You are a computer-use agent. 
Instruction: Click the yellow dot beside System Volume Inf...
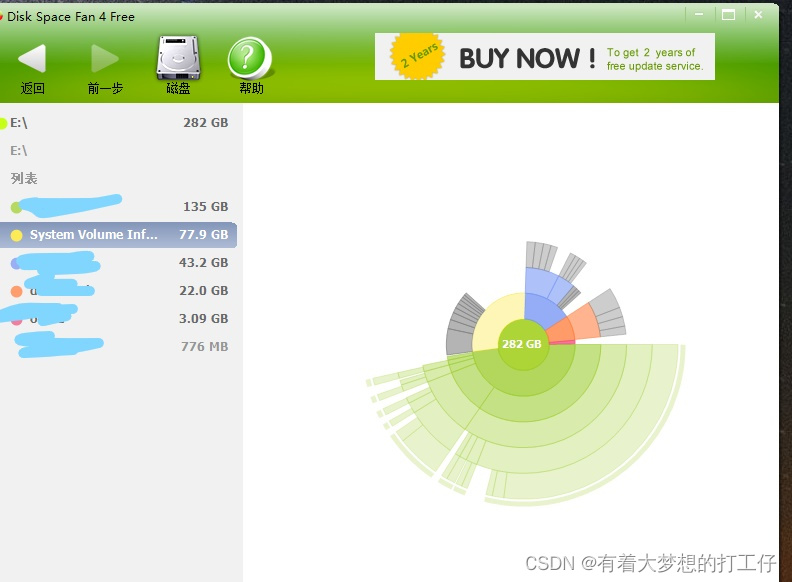(x=16, y=235)
